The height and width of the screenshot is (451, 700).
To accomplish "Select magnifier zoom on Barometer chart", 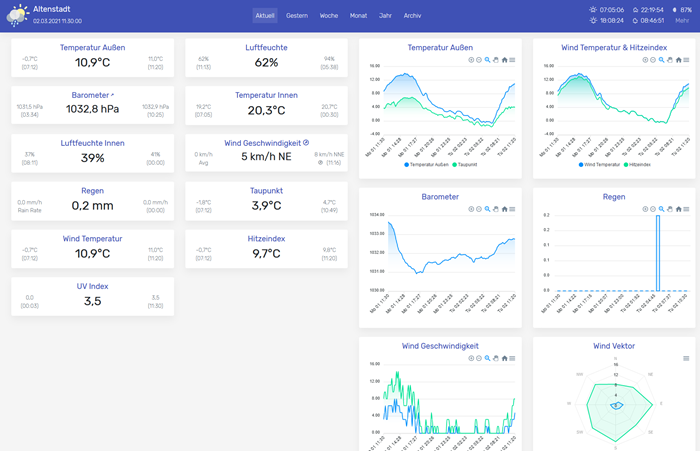I will [x=488, y=209].
